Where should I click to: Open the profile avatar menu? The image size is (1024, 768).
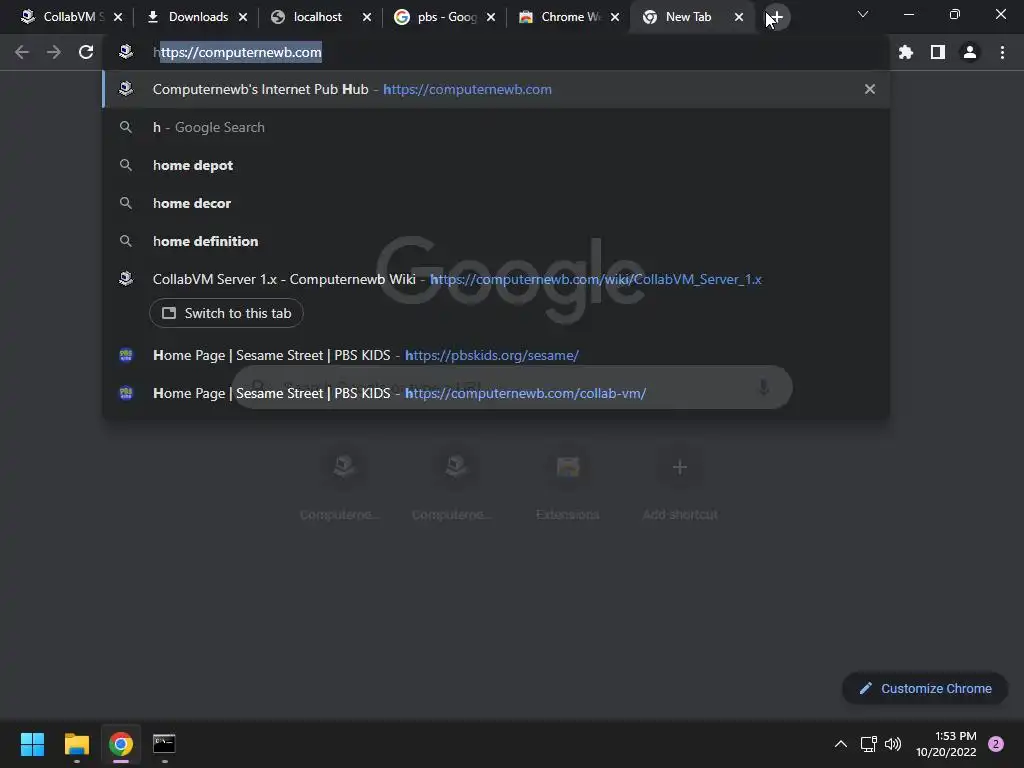970,52
